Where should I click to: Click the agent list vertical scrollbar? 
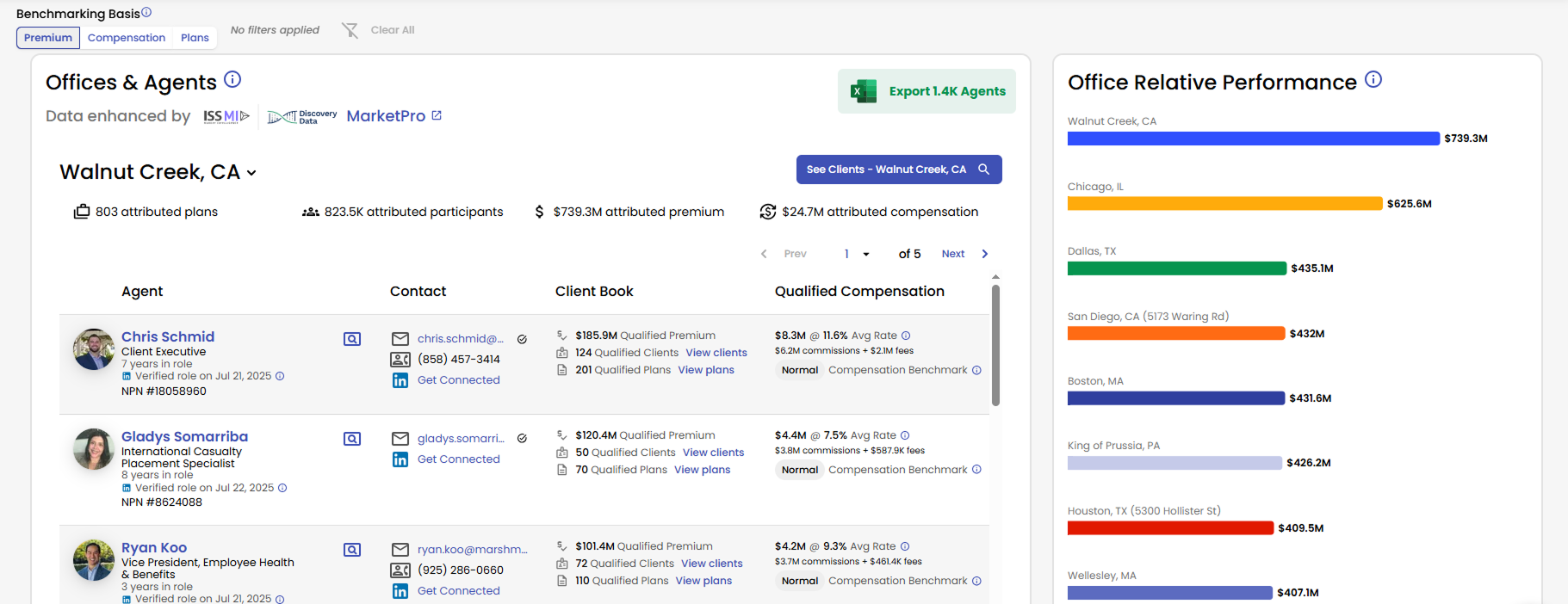[x=995, y=344]
